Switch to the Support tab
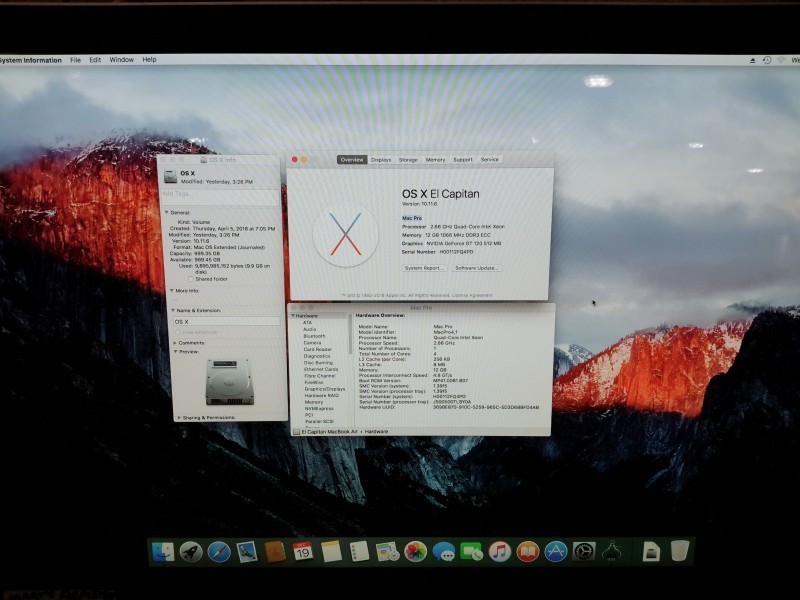The image size is (800, 600). (463, 160)
